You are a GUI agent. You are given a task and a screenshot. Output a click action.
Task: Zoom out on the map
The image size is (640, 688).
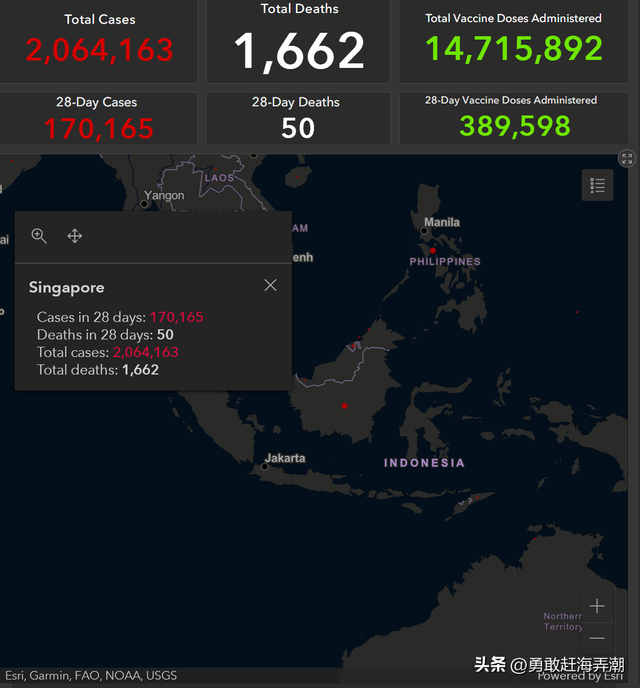point(597,638)
